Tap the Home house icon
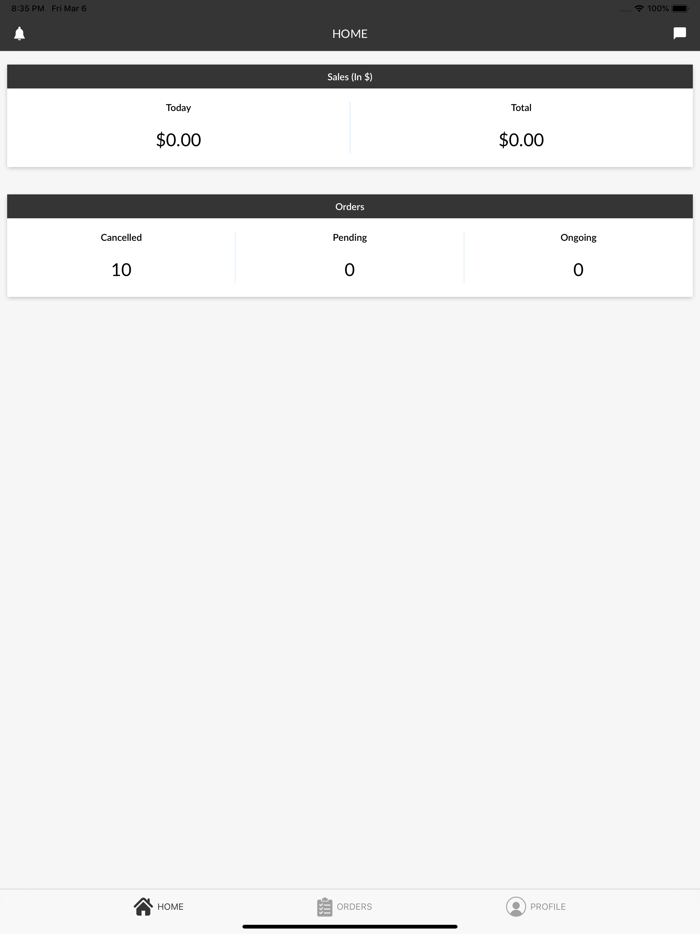 click(143, 906)
